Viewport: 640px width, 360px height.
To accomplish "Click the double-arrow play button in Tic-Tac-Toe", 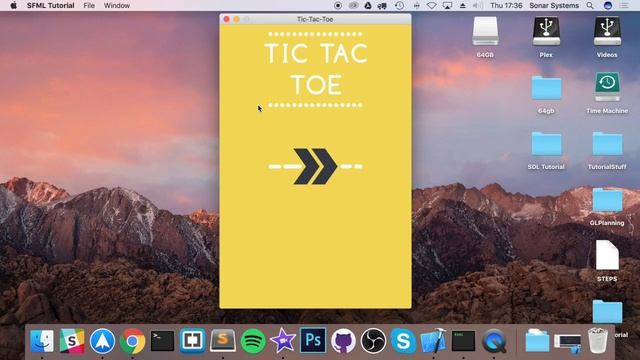I will (315, 166).
